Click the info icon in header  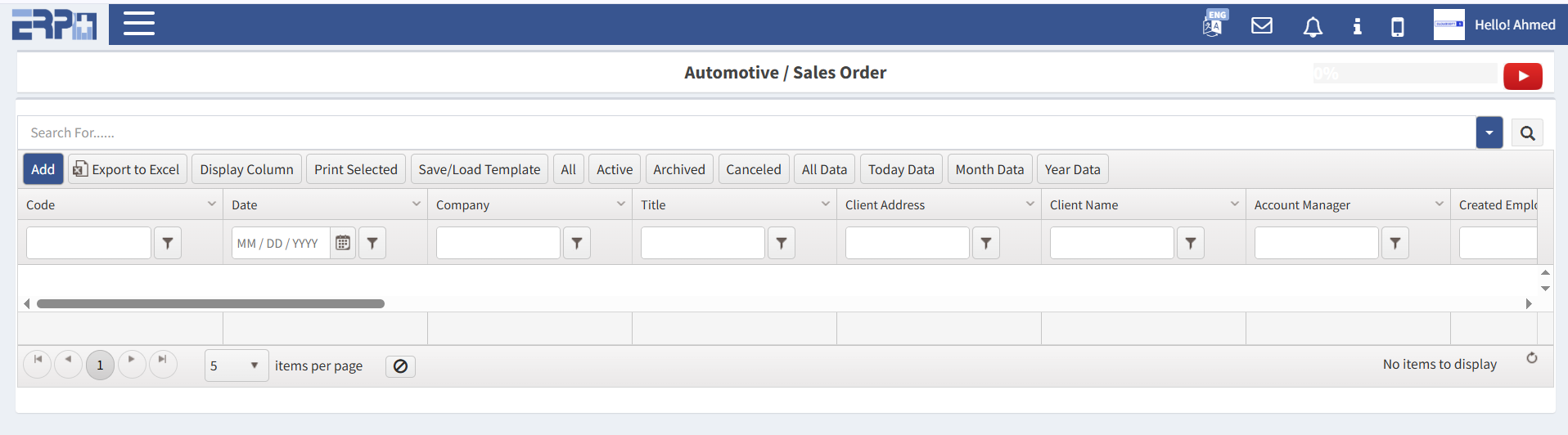pos(1357,26)
